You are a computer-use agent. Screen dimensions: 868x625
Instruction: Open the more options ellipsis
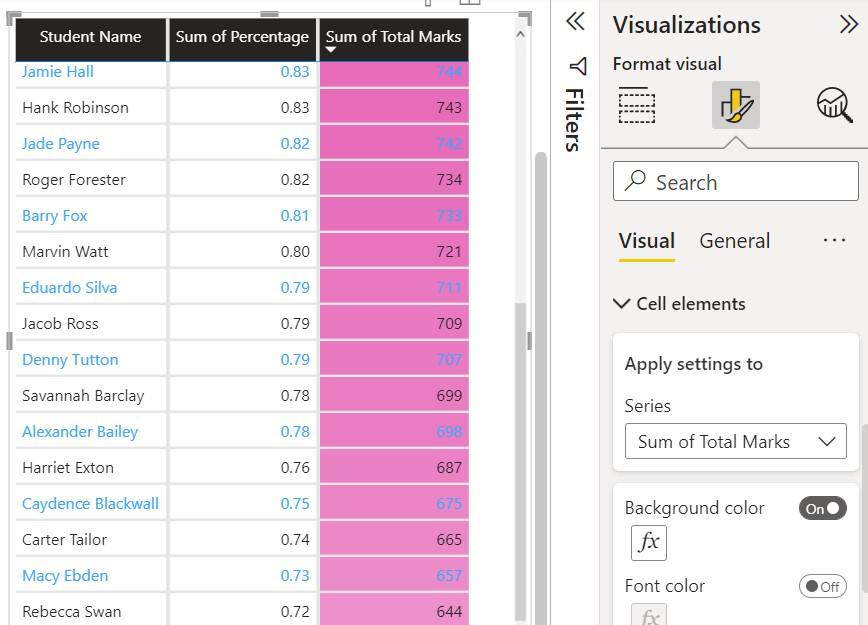(x=834, y=241)
